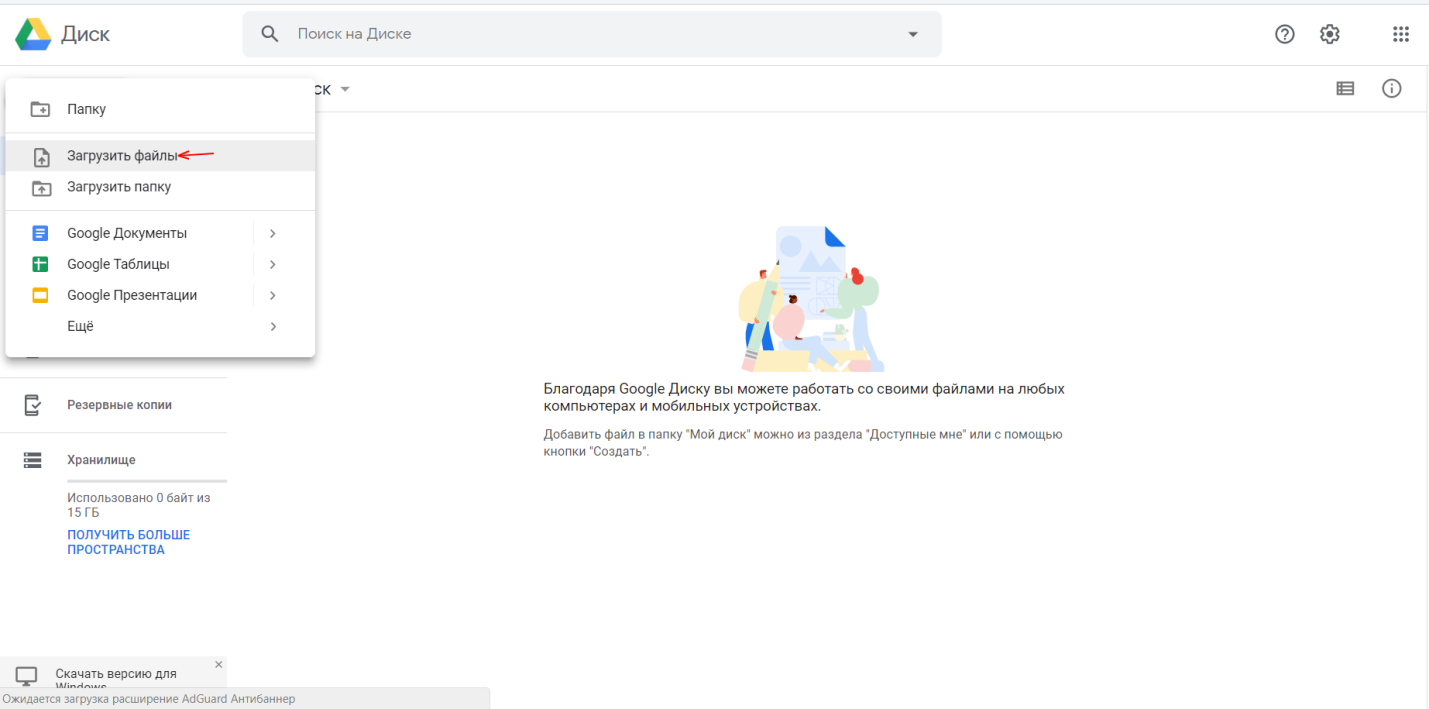Select 'Загрузить папку' menu item
Image resolution: width=1429 pixels, height=709 pixels.
160,187
